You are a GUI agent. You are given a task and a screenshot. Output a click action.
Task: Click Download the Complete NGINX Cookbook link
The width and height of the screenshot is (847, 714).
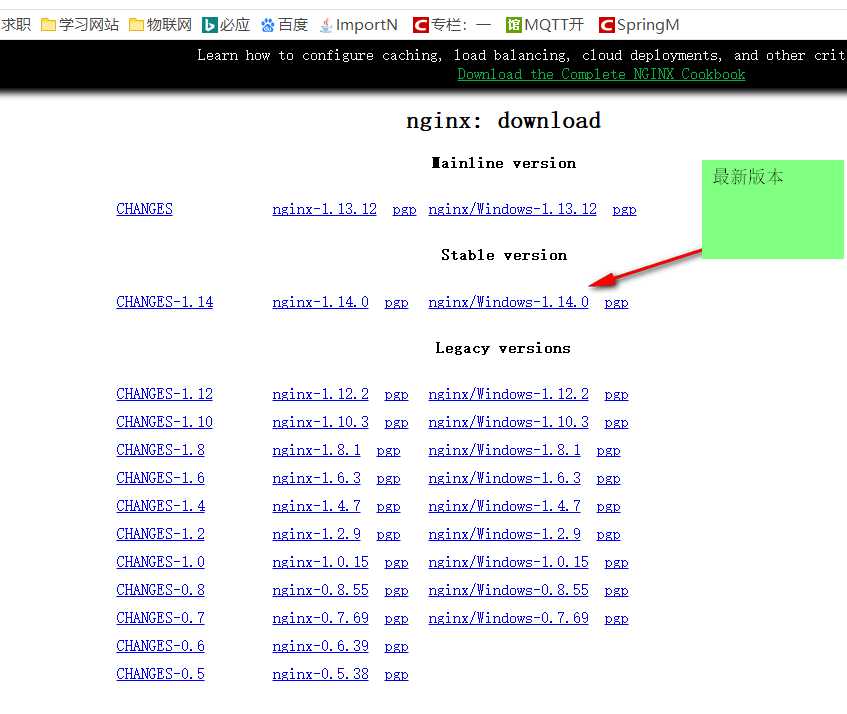point(601,74)
